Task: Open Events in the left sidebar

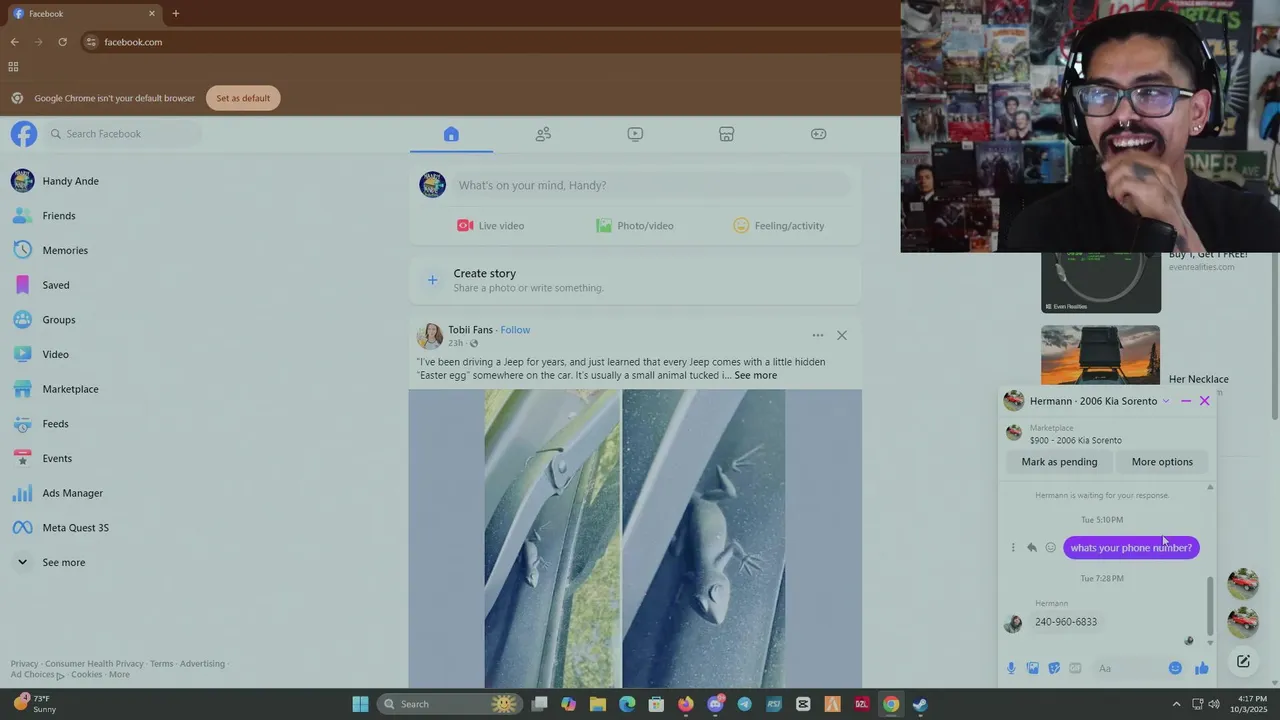Action: [57, 458]
